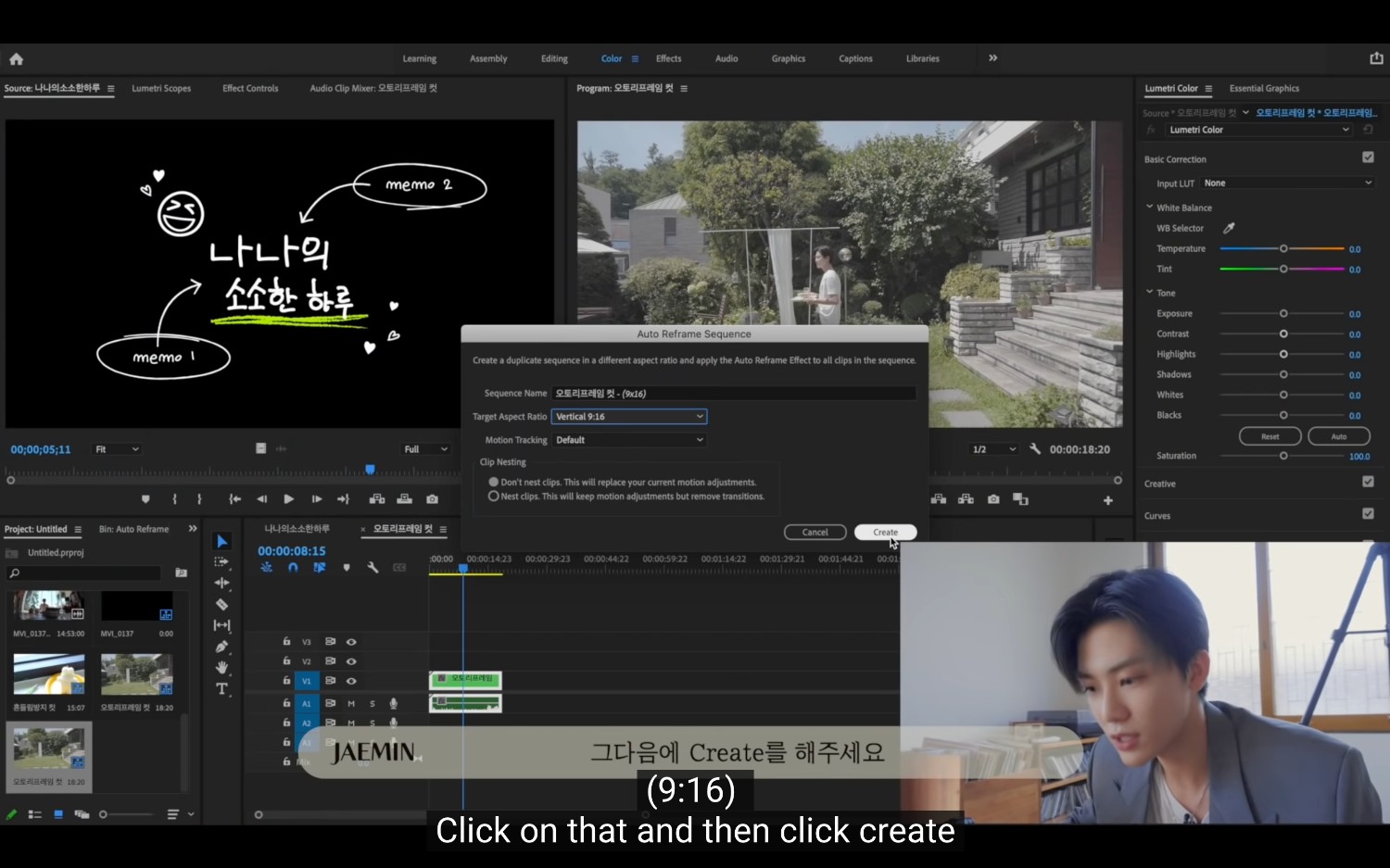Toggle V2 track visibility eye

pyautogui.click(x=351, y=661)
